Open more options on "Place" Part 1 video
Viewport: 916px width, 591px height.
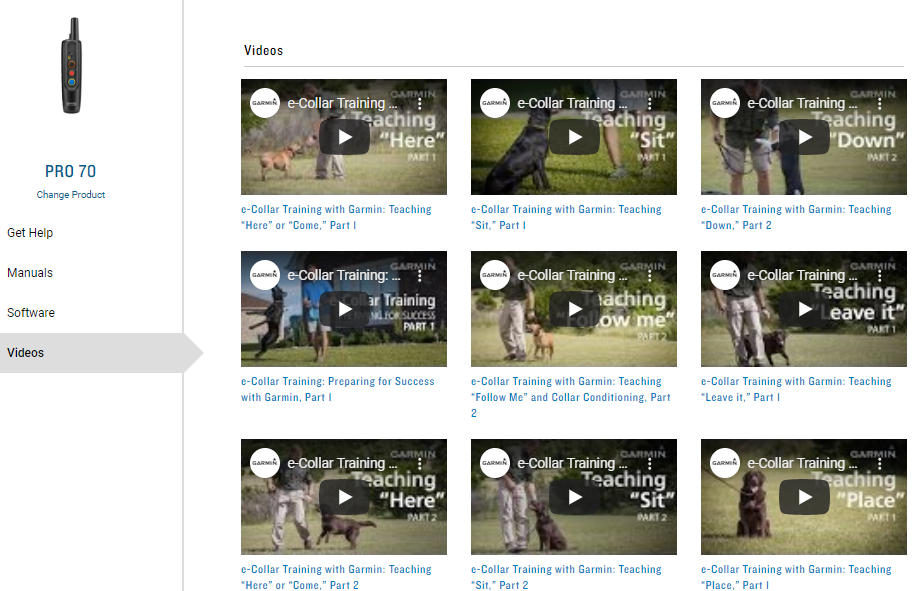(x=880, y=463)
